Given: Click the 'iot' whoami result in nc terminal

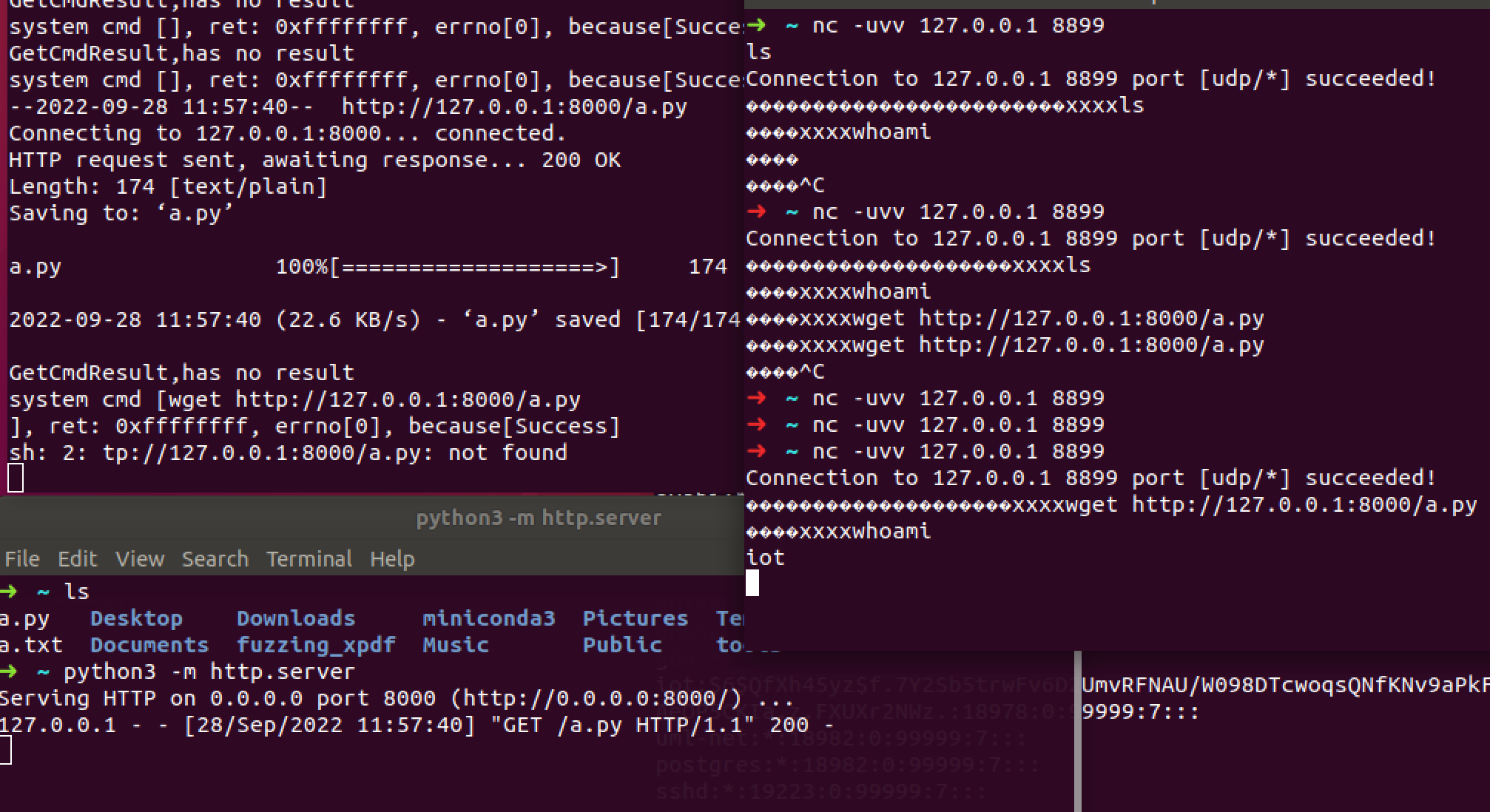Looking at the screenshot, I should (766, 558).
